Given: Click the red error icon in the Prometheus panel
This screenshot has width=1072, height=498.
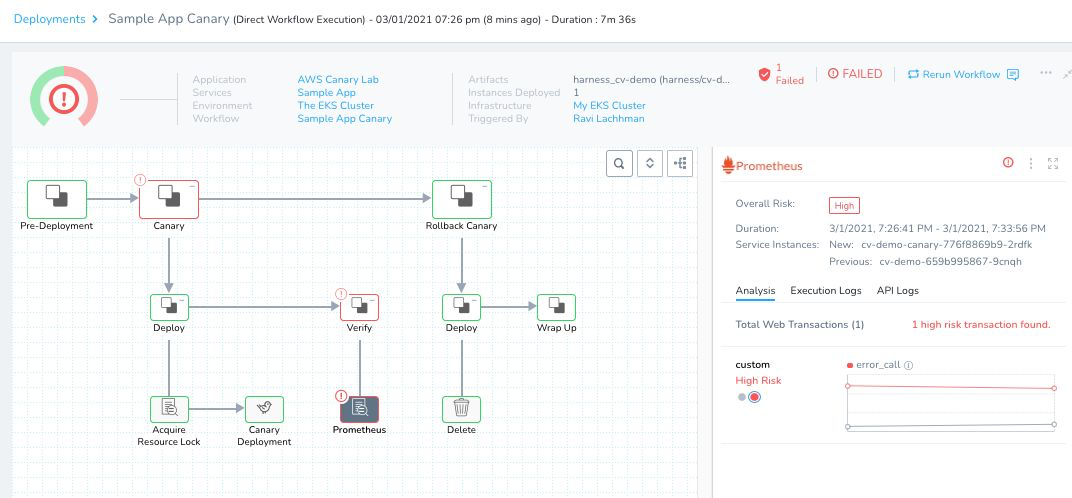Looking at the screenshot, I should [x=1008, y=163].
